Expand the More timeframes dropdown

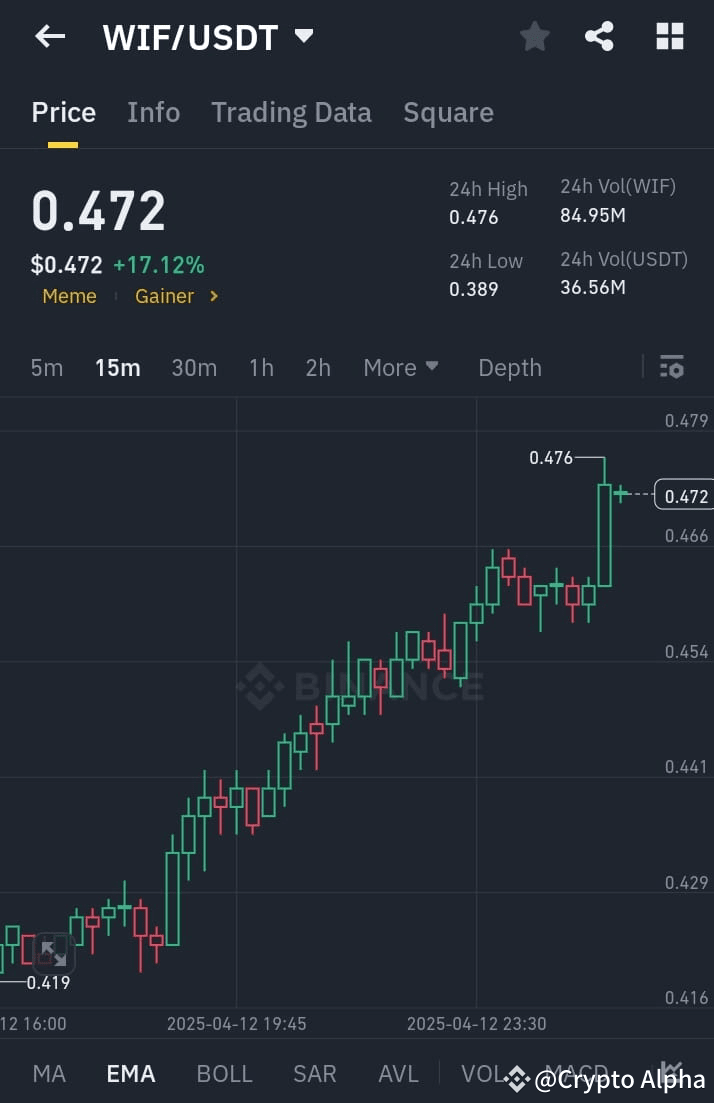pos(400,367)
